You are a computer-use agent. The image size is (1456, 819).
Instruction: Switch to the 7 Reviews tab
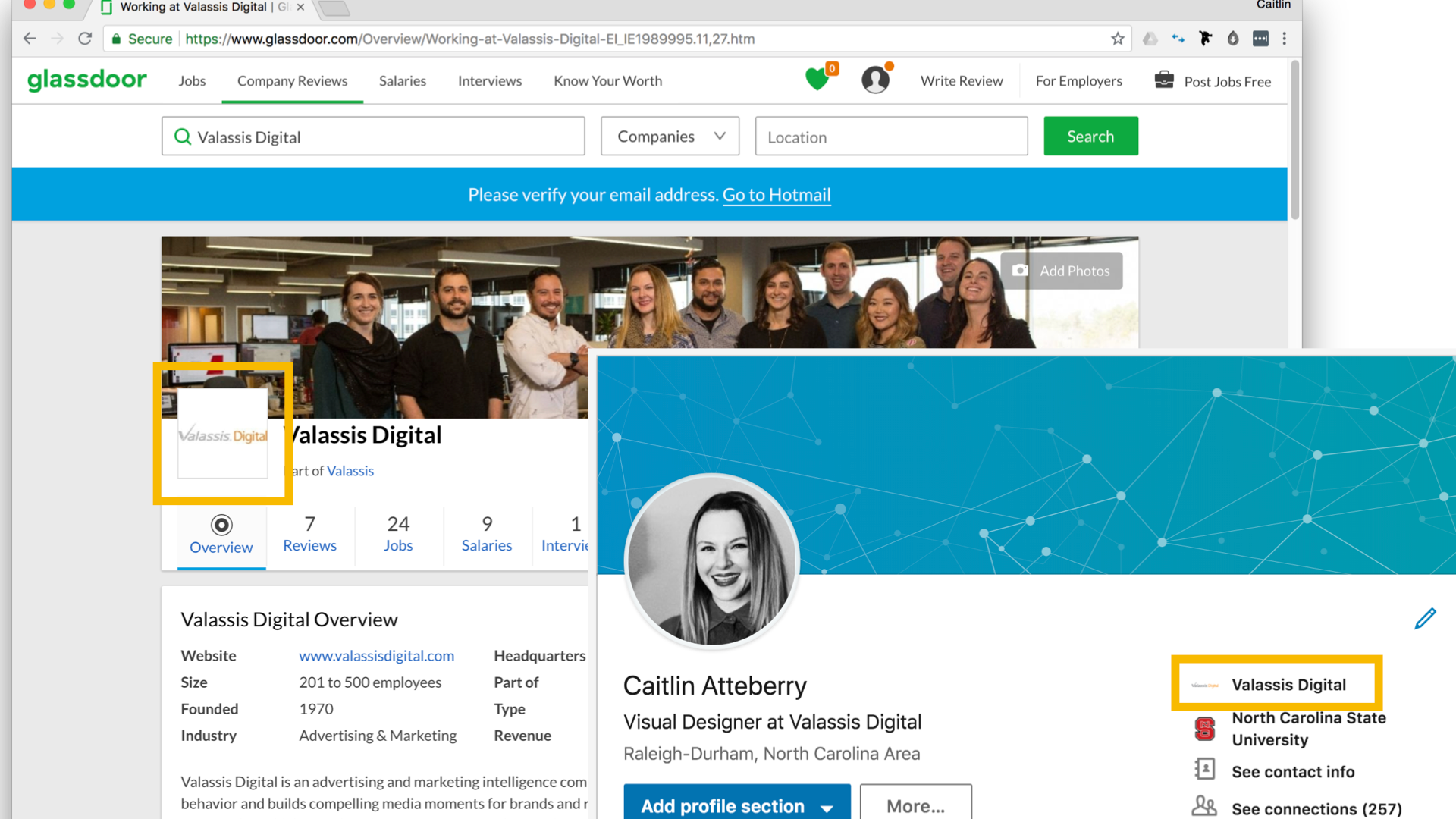point(309,534)
